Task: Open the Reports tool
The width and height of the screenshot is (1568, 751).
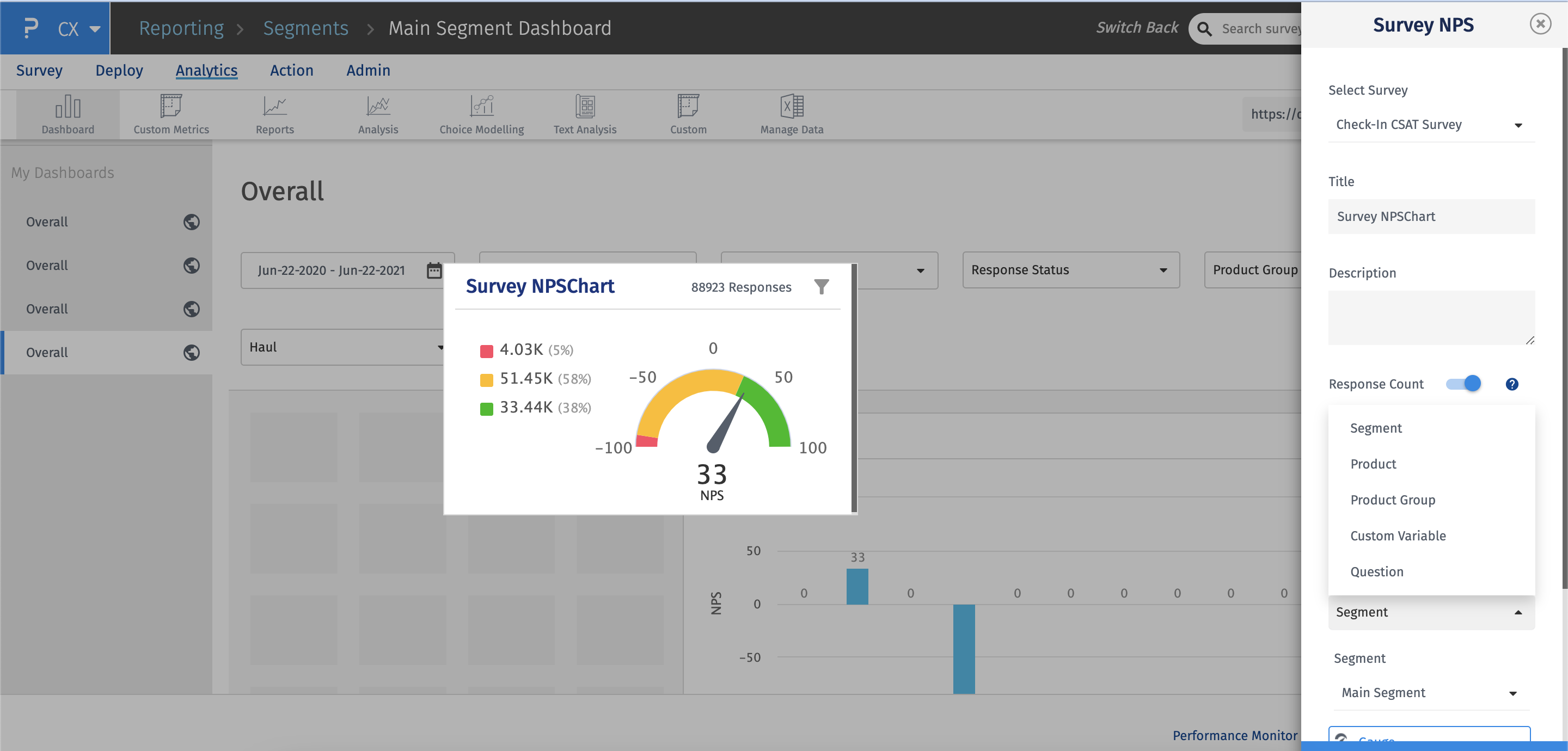Action: 274,114
